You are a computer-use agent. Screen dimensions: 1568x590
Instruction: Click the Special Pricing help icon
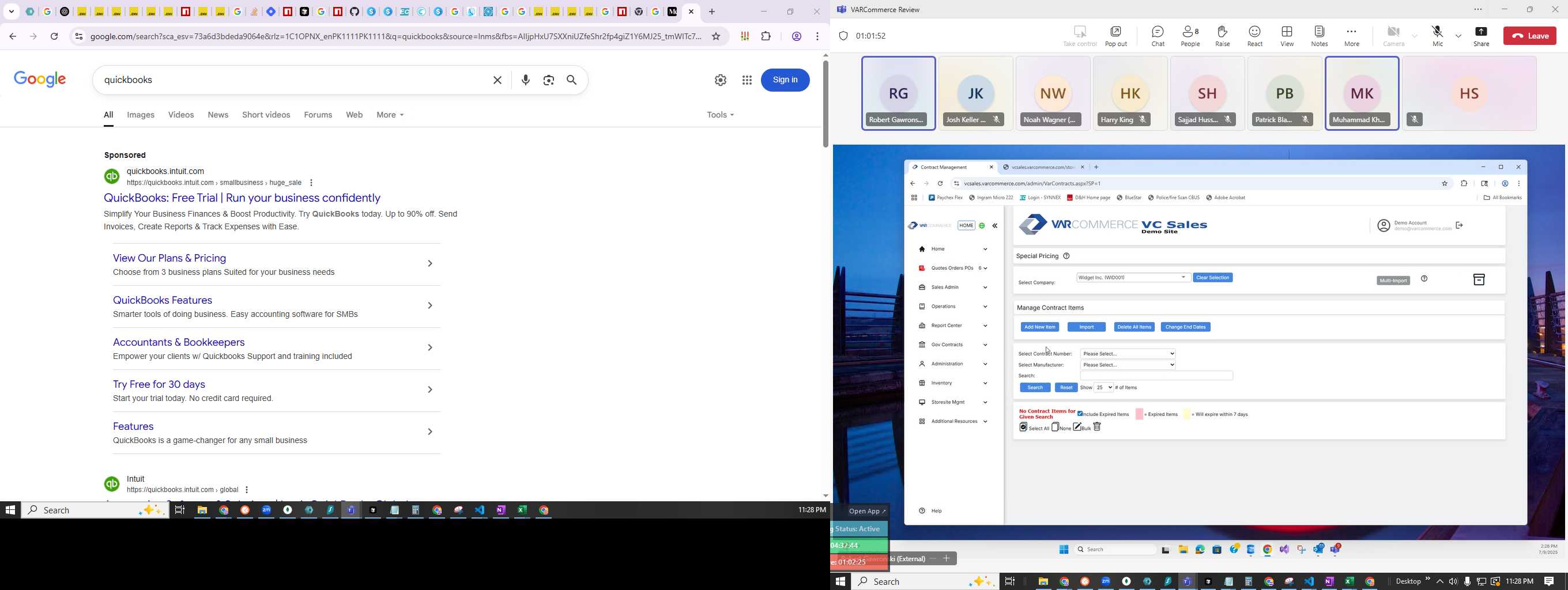(x=1066, y=256)
